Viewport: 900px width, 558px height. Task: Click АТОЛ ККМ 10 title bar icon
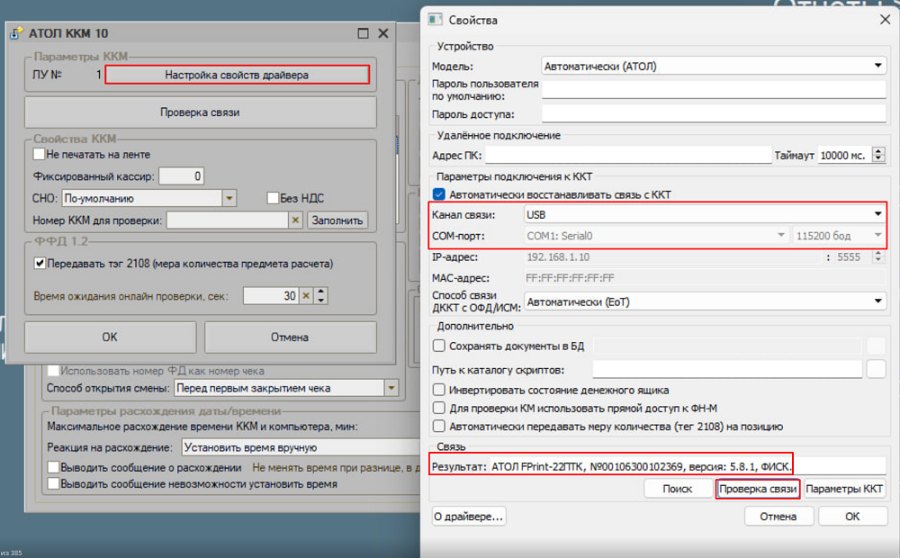16,33
